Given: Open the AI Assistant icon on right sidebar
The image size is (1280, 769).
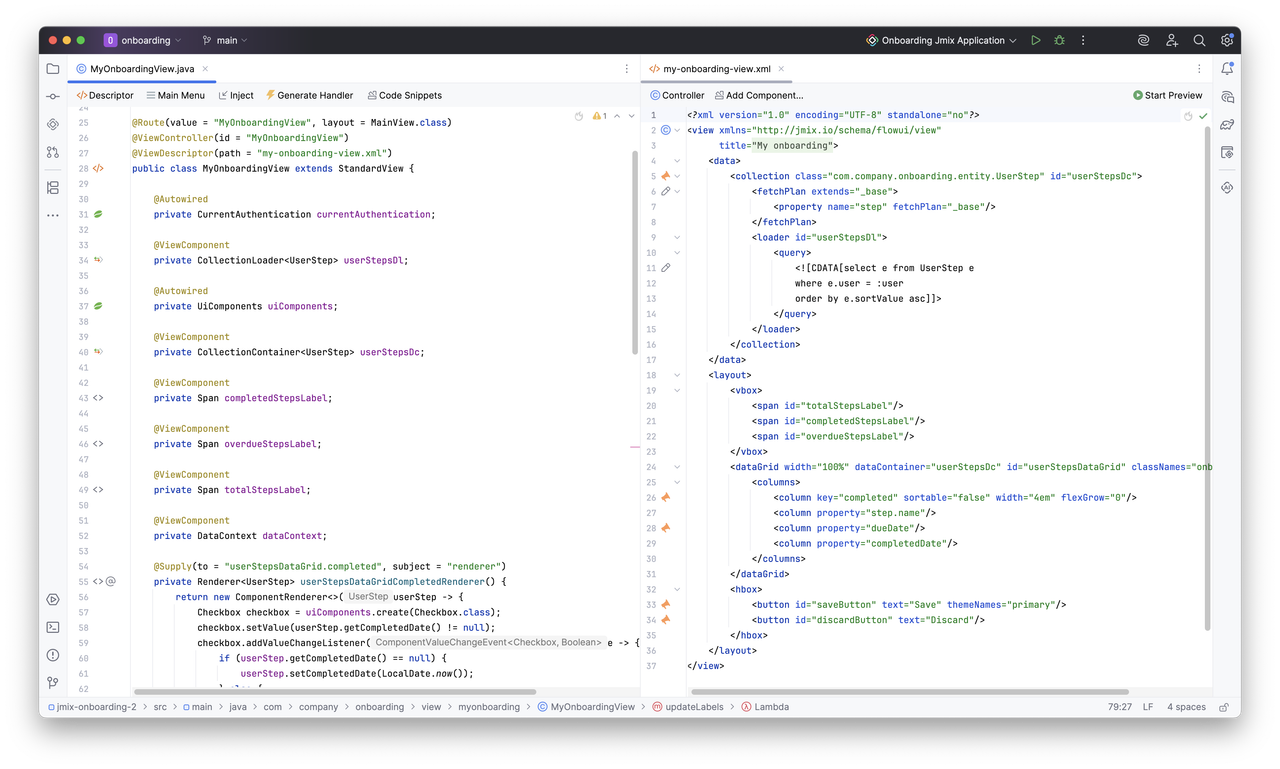Looking at the screenshot, I should coord(1227,187).
